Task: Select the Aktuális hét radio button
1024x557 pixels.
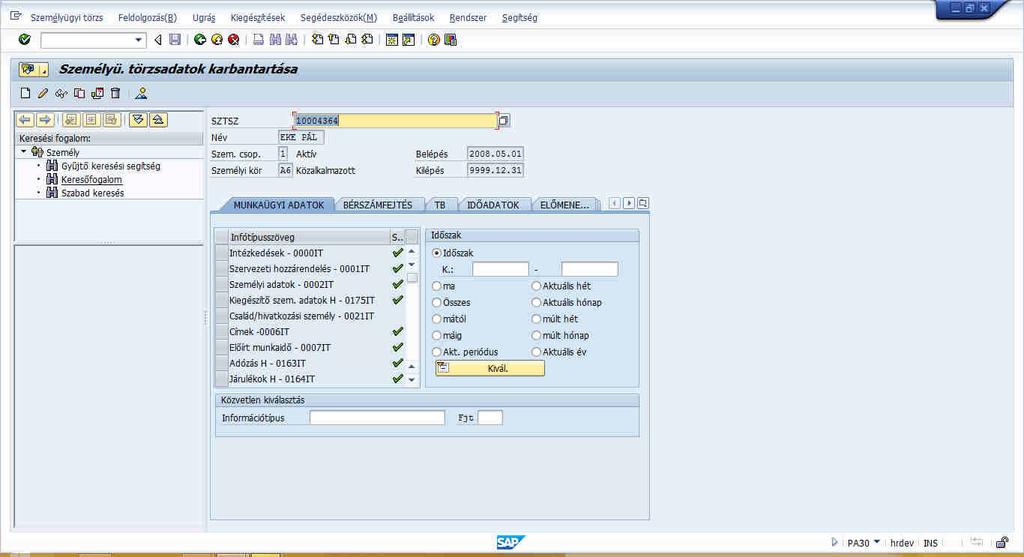Action: click(x=536, y=286)
